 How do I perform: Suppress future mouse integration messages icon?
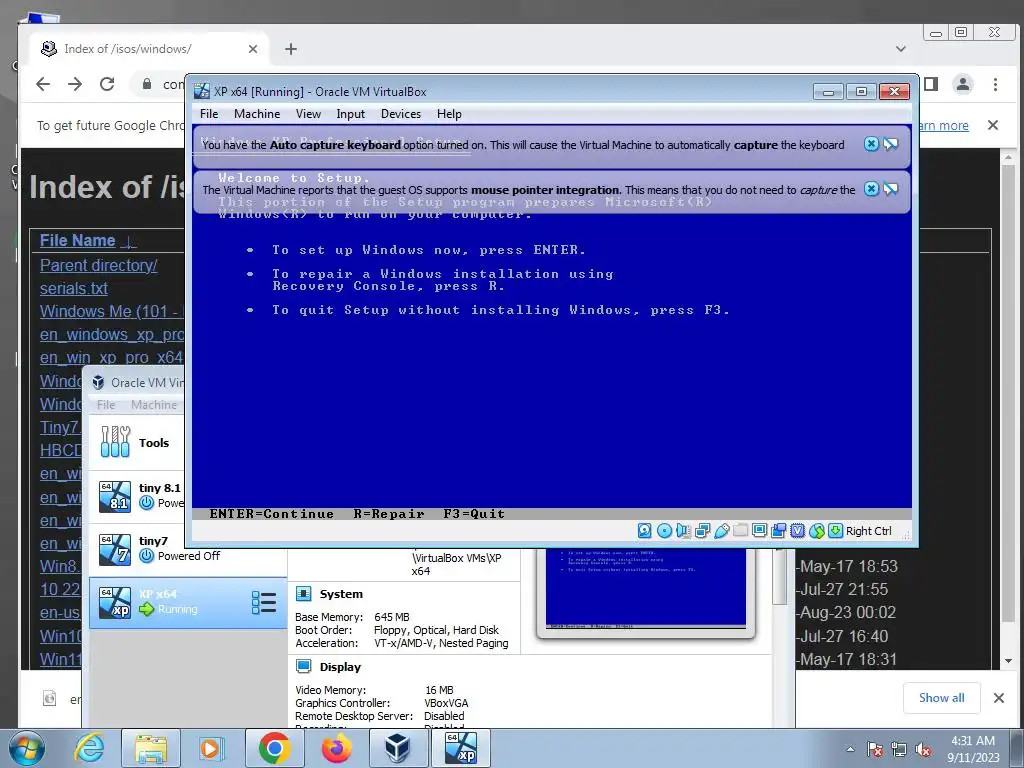click(x=891, y=189)
